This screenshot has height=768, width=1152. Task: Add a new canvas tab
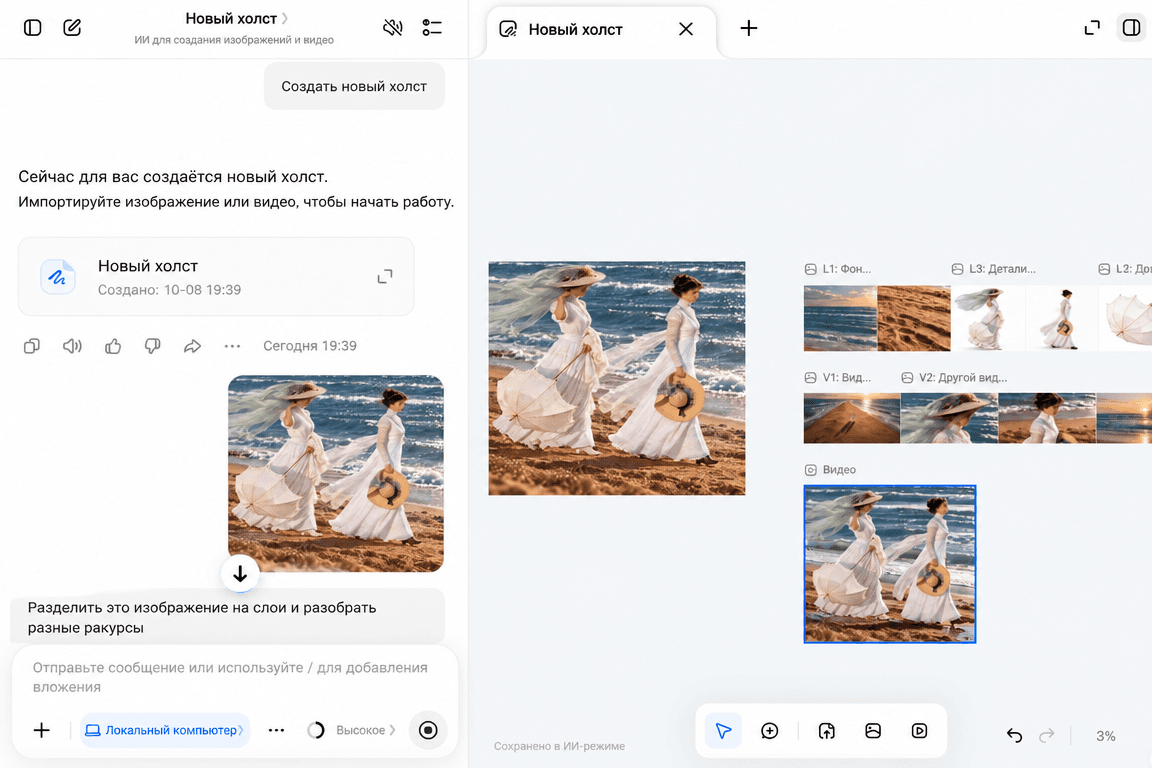749,28
